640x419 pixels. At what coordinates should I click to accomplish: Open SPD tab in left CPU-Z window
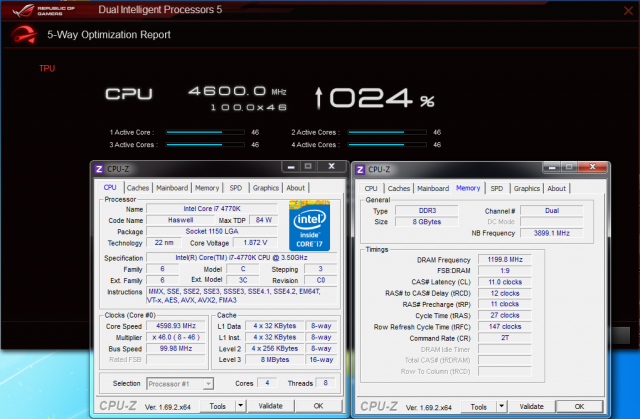[236, 188]
